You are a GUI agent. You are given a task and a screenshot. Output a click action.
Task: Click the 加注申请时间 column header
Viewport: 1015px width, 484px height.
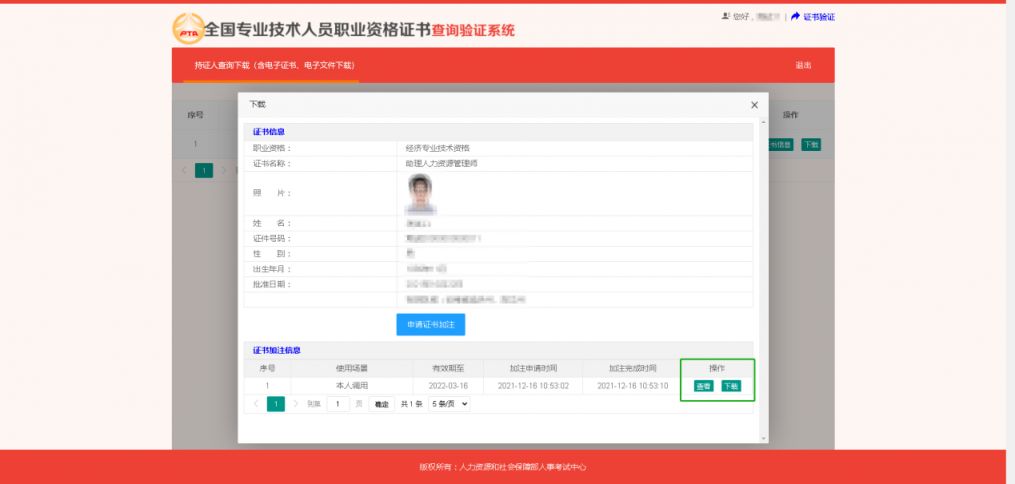click(533, 368)
